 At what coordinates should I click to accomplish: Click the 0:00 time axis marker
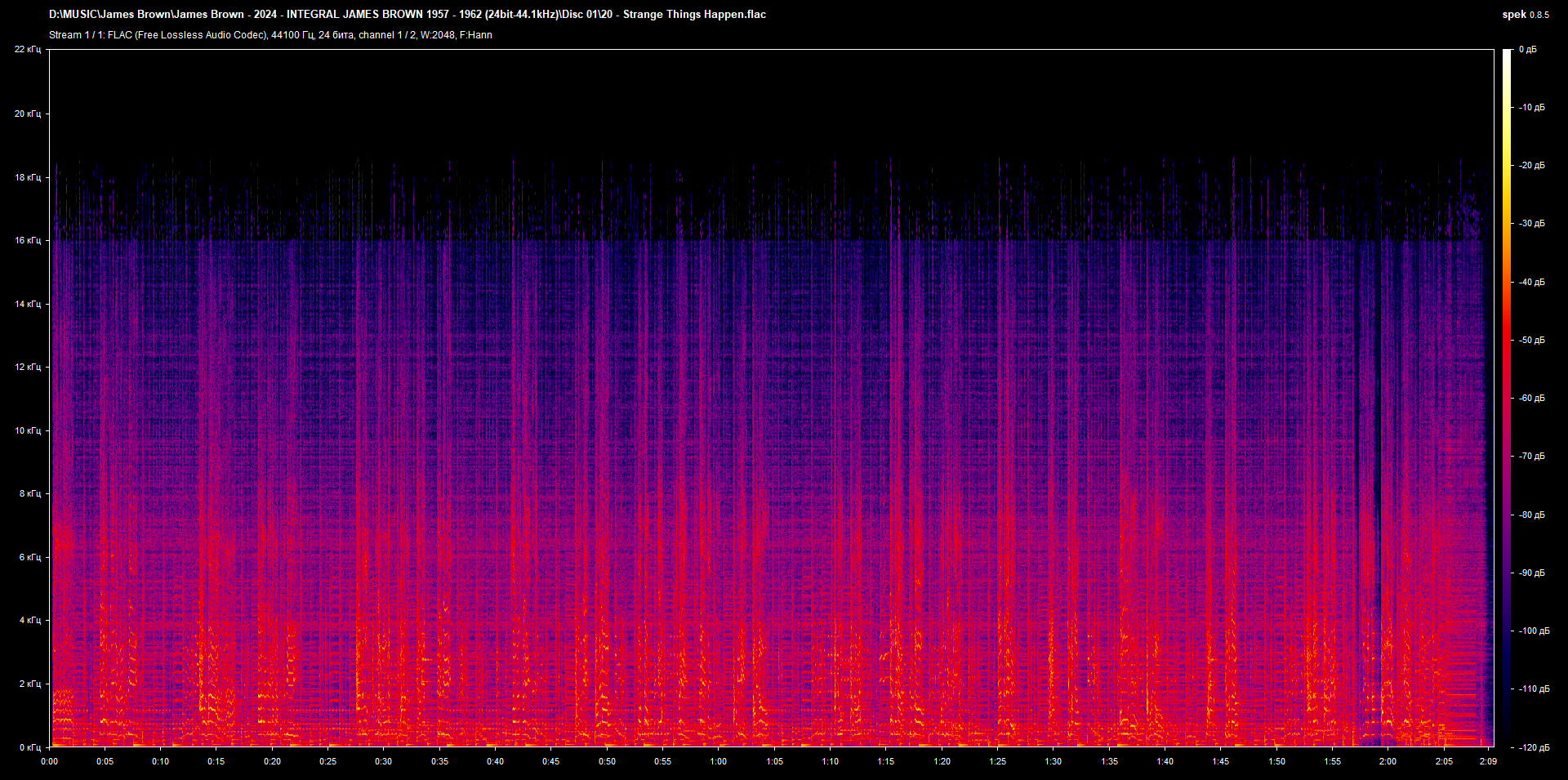pyautogui.click(x=50, y=761)
